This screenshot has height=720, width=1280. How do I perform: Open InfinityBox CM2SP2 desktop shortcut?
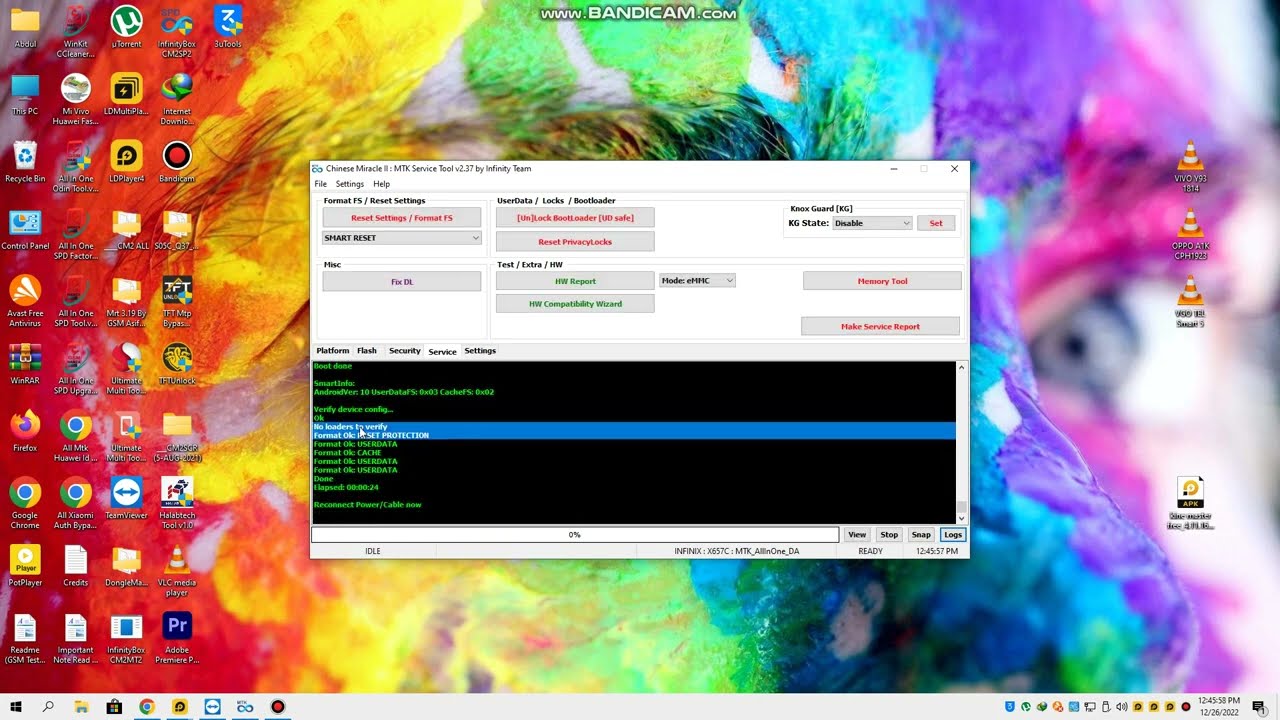(x=177, y=32)
